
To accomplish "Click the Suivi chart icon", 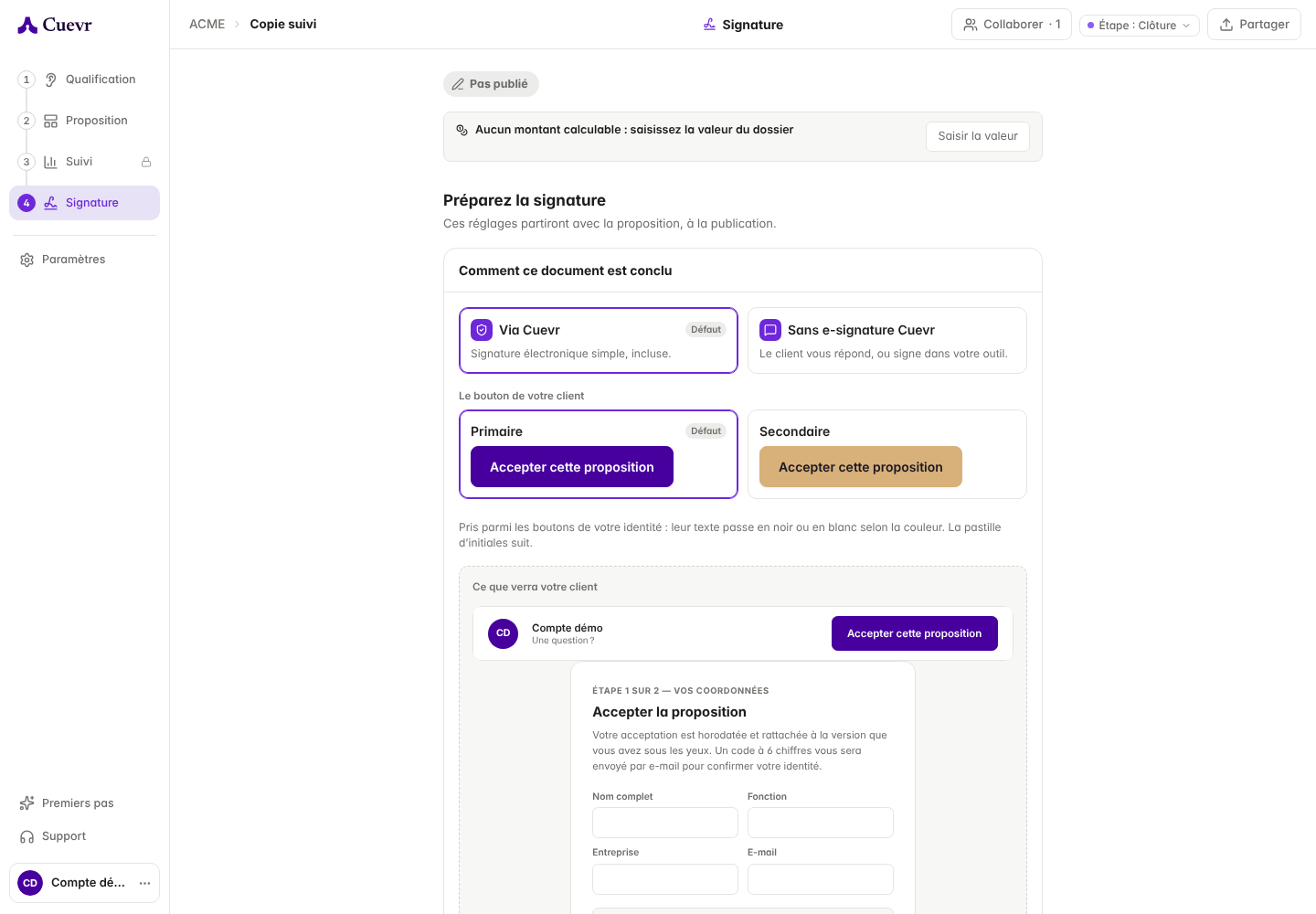I will coord(51,162).
